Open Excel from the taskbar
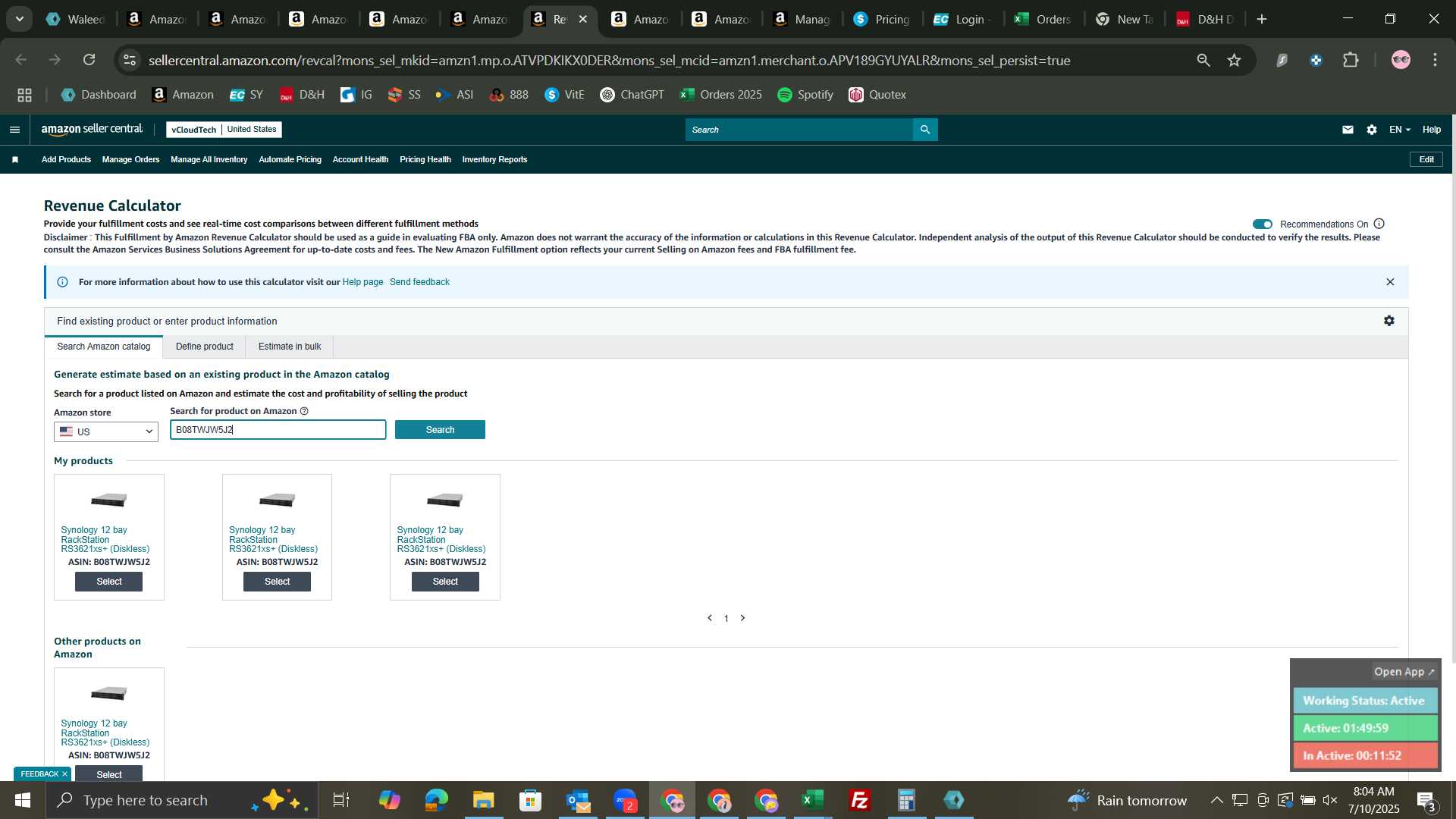 [x=813, y=800]
